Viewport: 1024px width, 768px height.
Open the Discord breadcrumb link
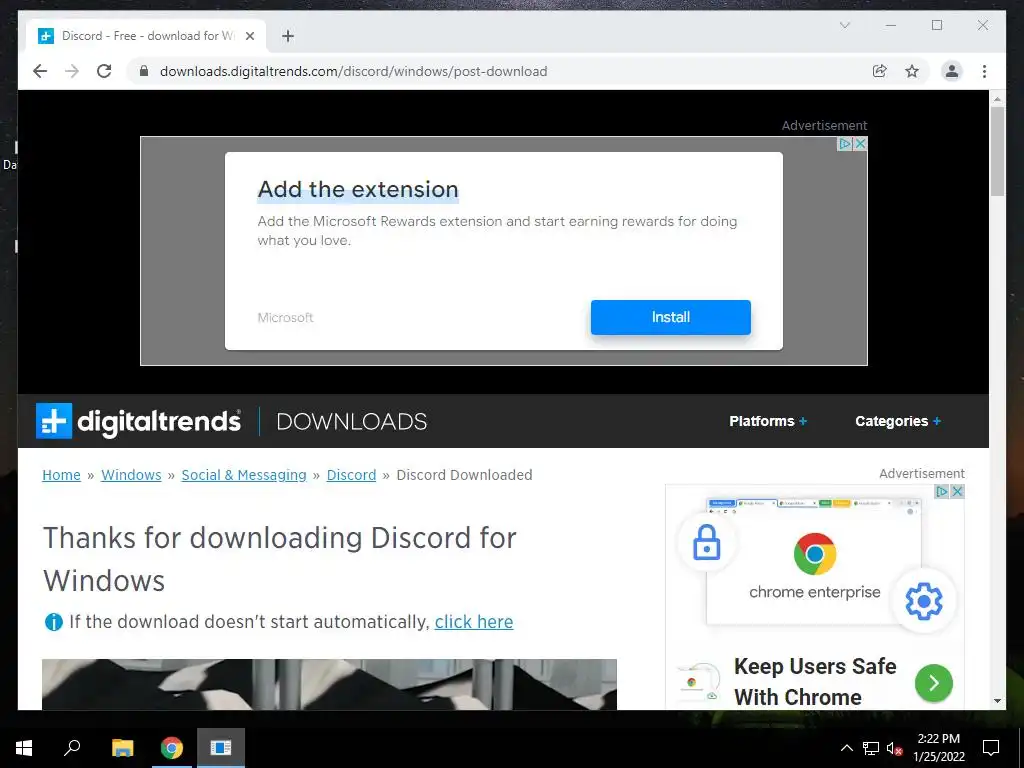click(351, 475)
